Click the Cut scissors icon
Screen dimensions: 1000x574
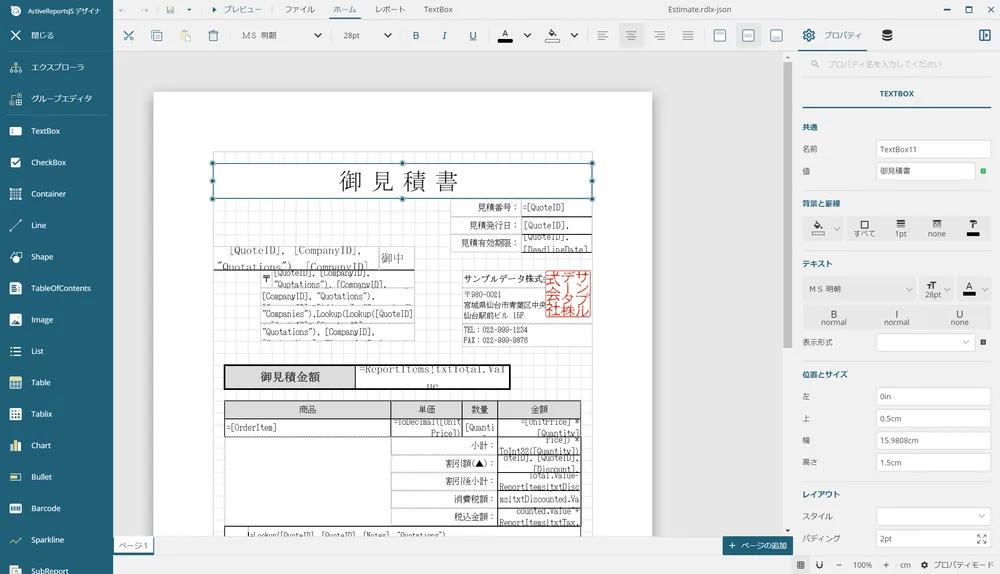pyautogui.click(x=128, y=36)
